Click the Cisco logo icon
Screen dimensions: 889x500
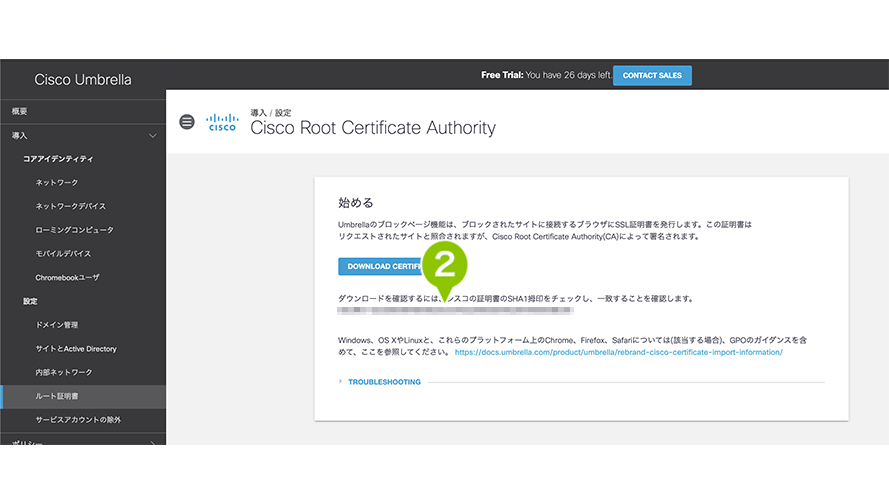pyautogui.click(x=222, y=122)
